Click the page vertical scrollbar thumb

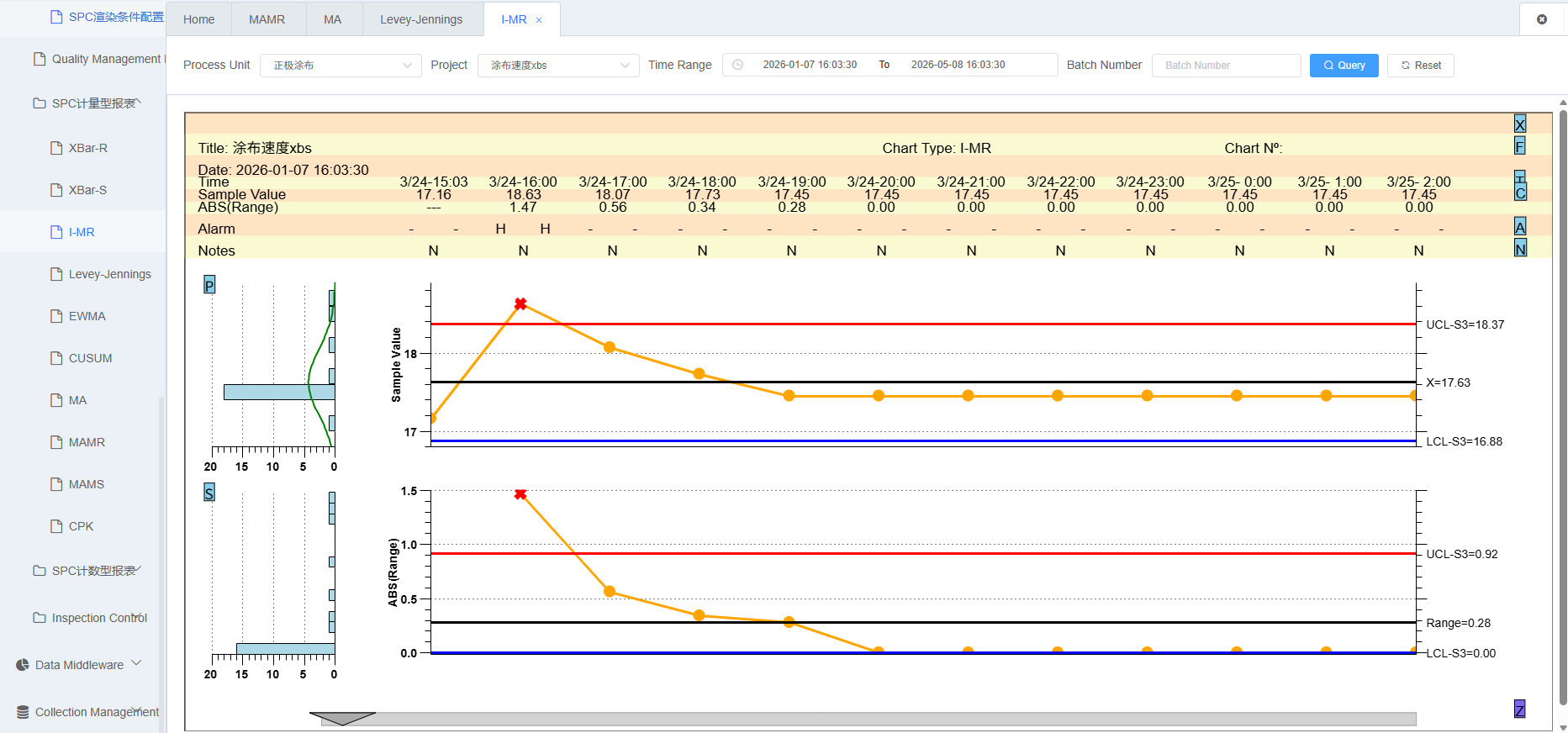pos(1563,408)
